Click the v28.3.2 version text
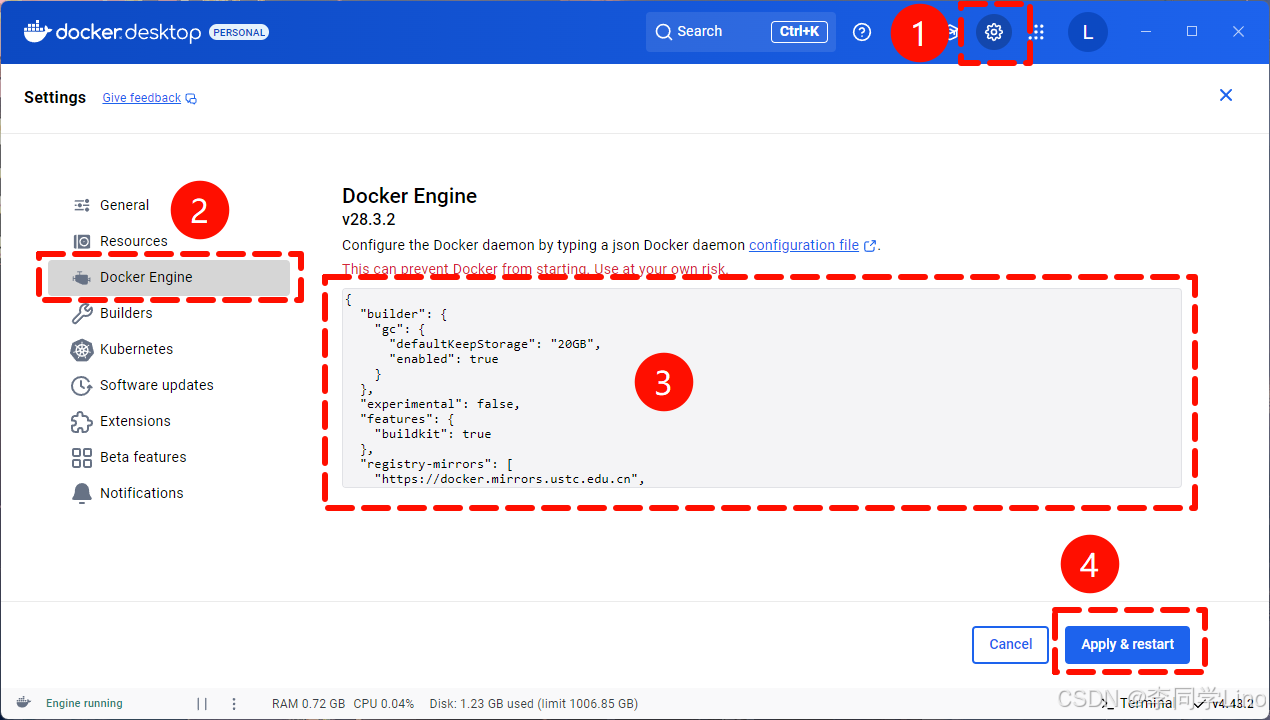The image size is (1270, 720). (x=369, y=219)
